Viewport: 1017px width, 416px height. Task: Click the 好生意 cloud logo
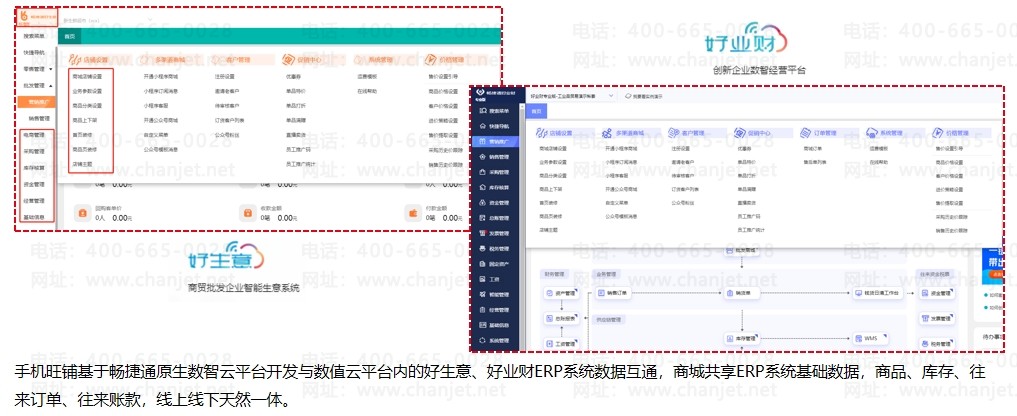coord(226,256)
